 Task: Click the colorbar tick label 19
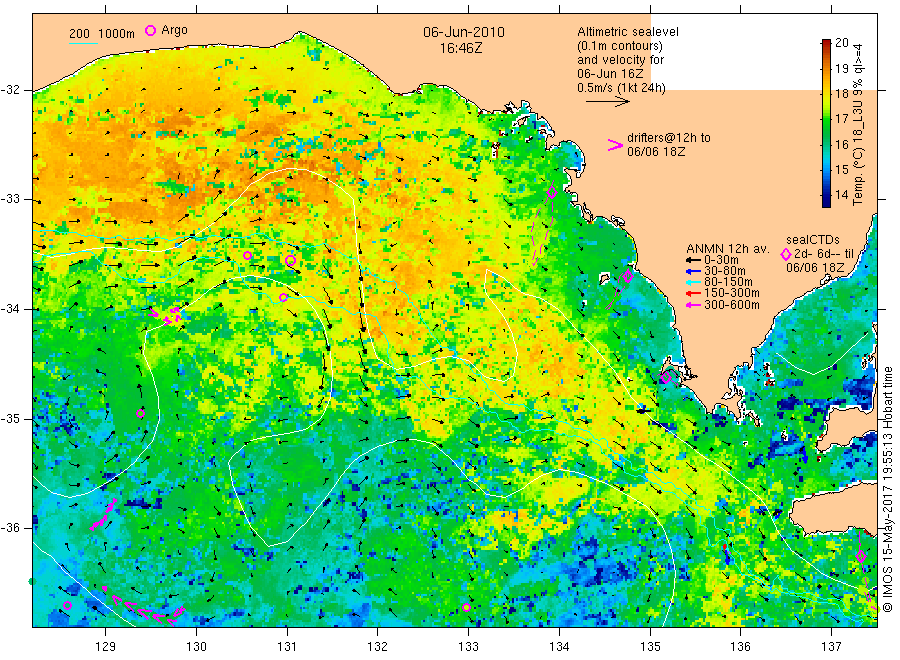tap(841, 69)
